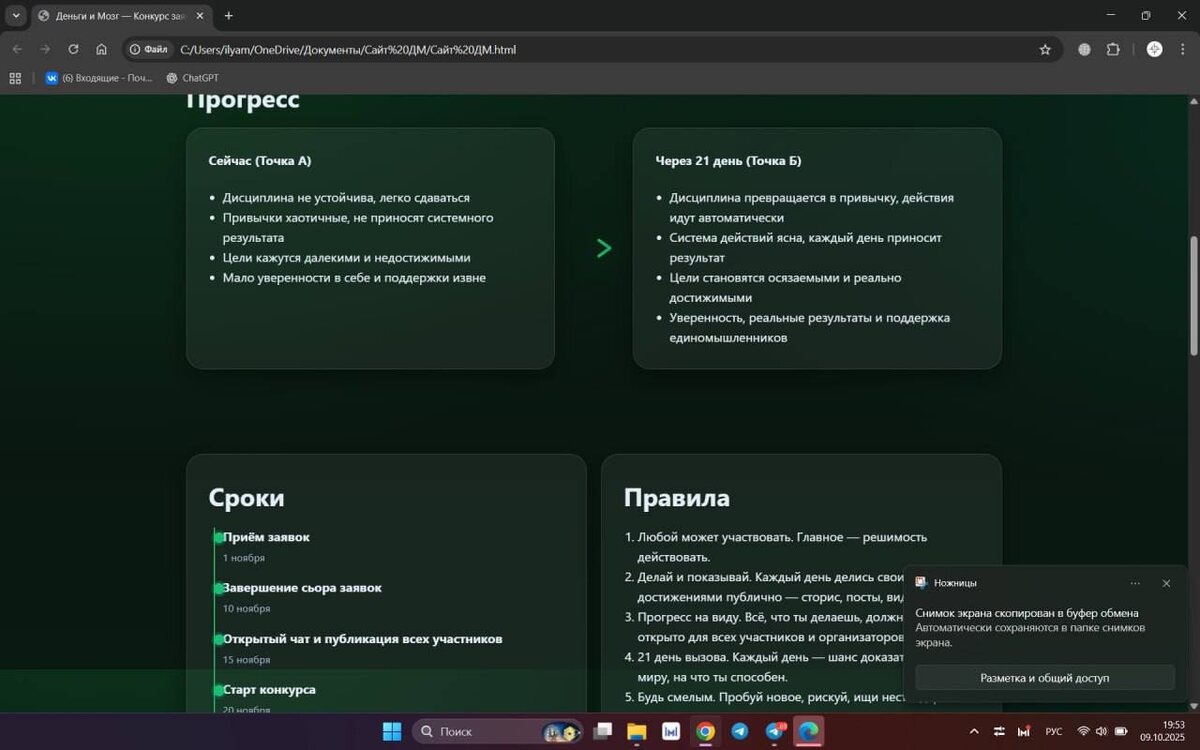Screen dimensions: 1200x750
Task: Click the 15 ноября date text
Action: coord(246,659)
